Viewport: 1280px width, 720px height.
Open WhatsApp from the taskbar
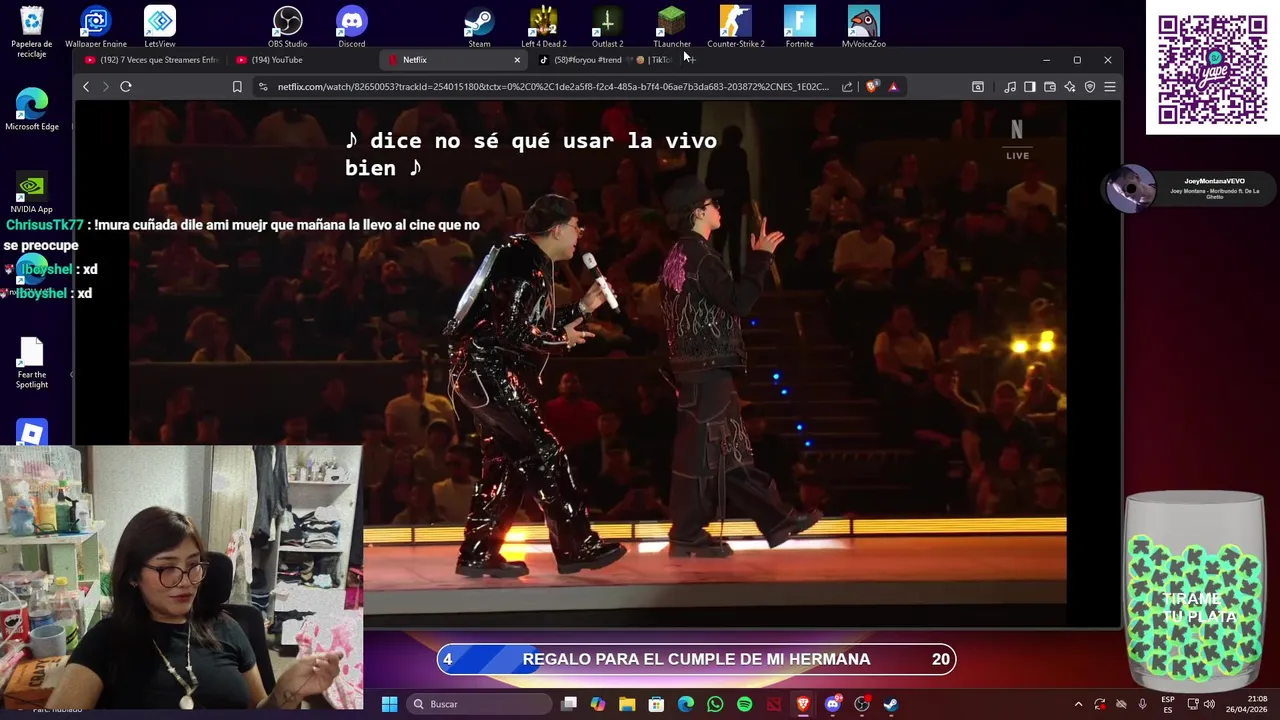coord(715,704)
